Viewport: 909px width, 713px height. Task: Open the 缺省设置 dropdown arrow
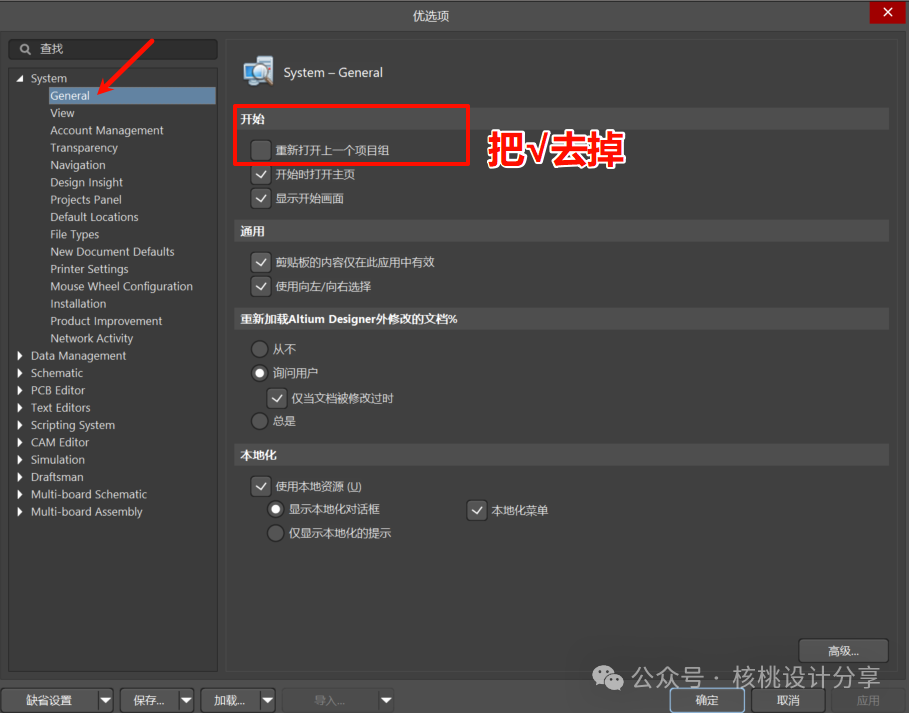[x=105, y=700]
